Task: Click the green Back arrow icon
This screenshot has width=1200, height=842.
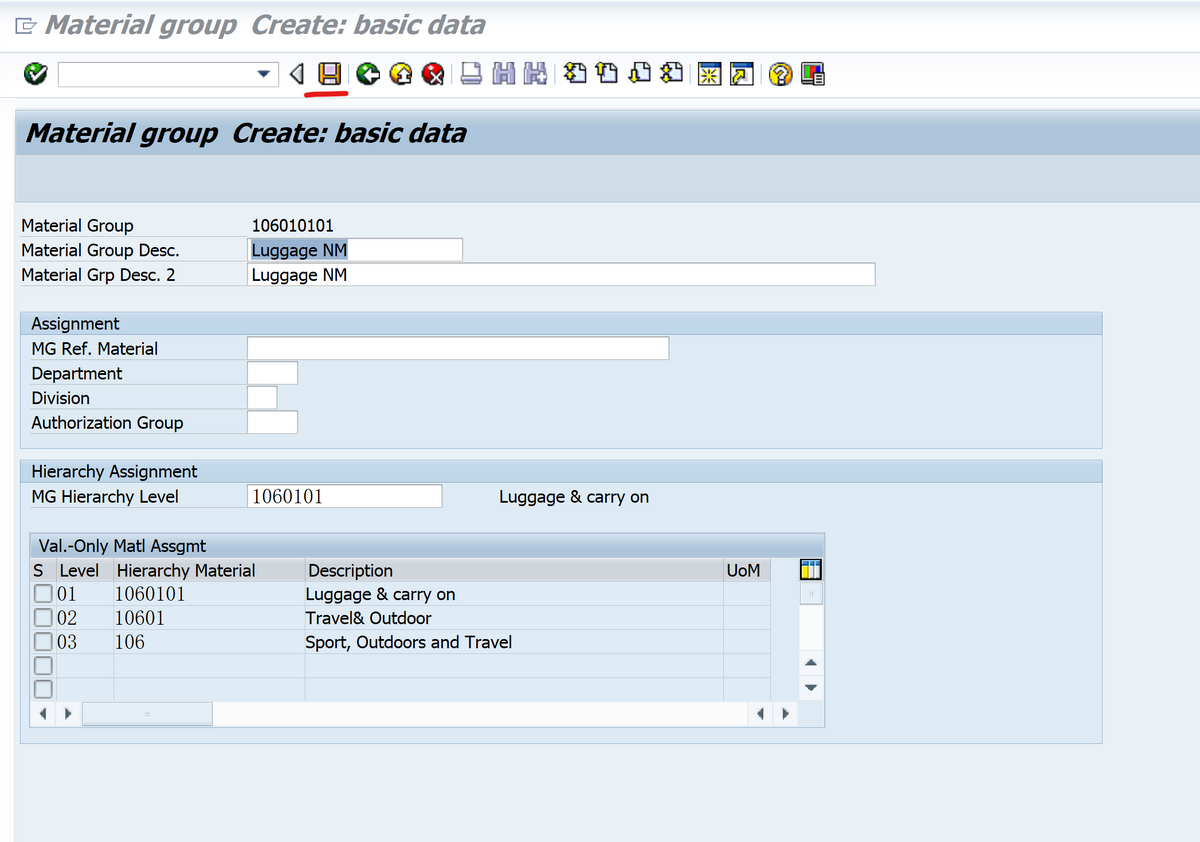Action: click(368, 74)
